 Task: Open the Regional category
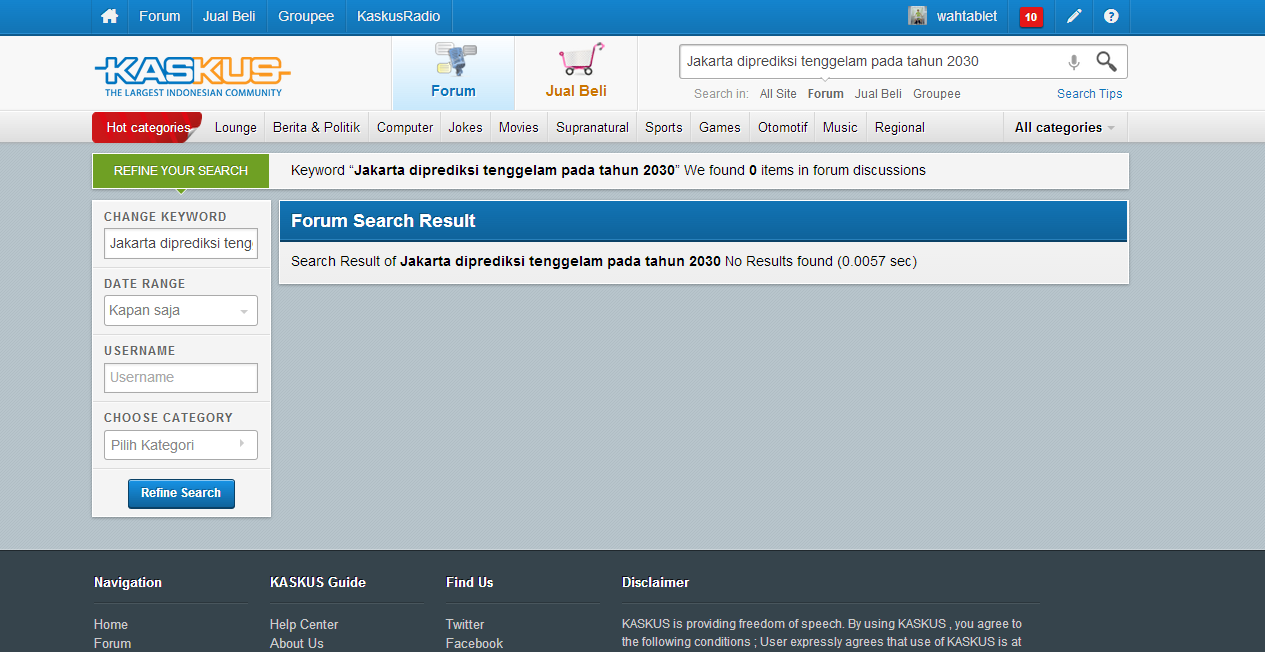[900, 128]
